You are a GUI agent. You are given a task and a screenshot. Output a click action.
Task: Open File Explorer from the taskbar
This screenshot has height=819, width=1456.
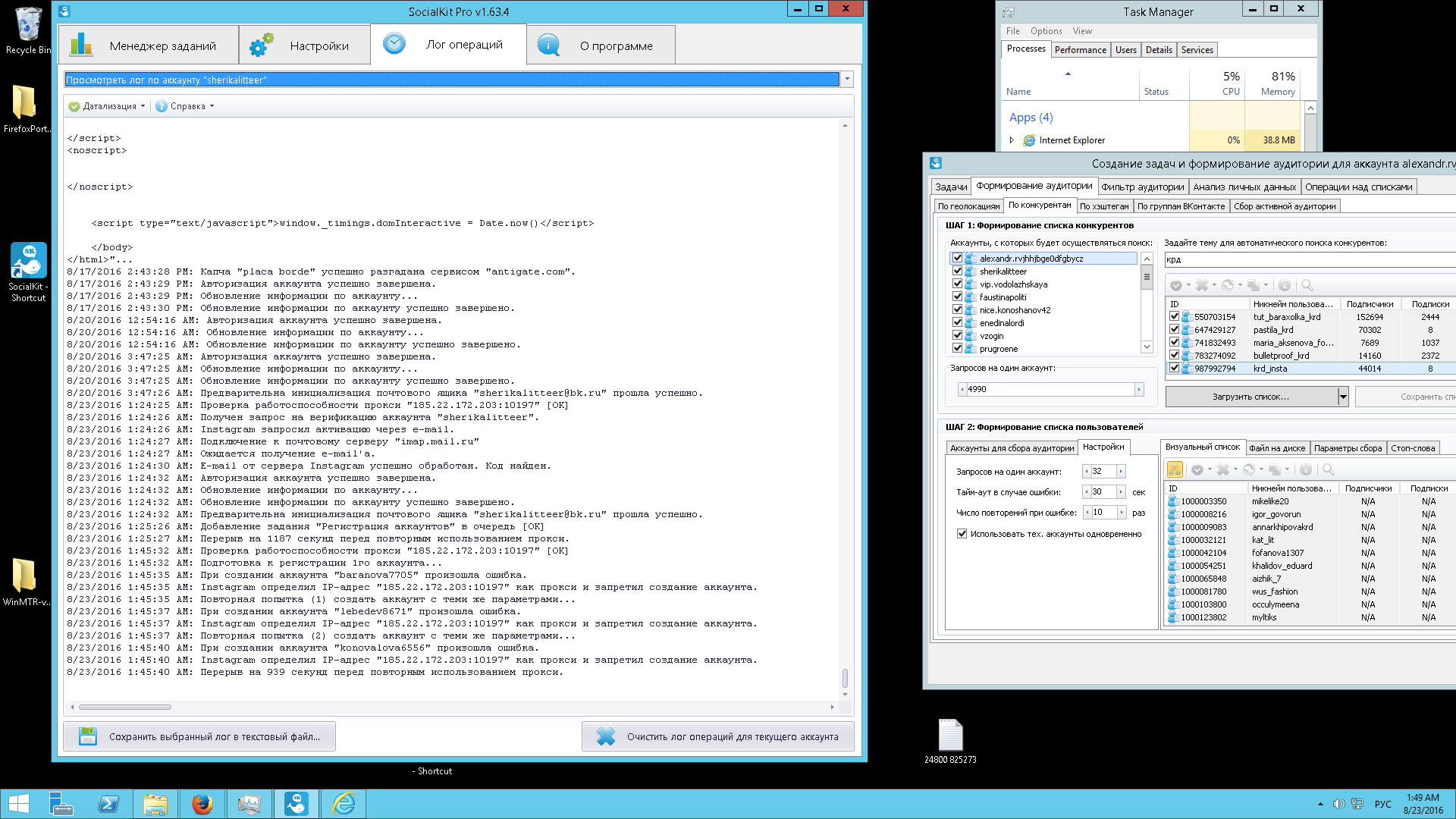(155, 804)
